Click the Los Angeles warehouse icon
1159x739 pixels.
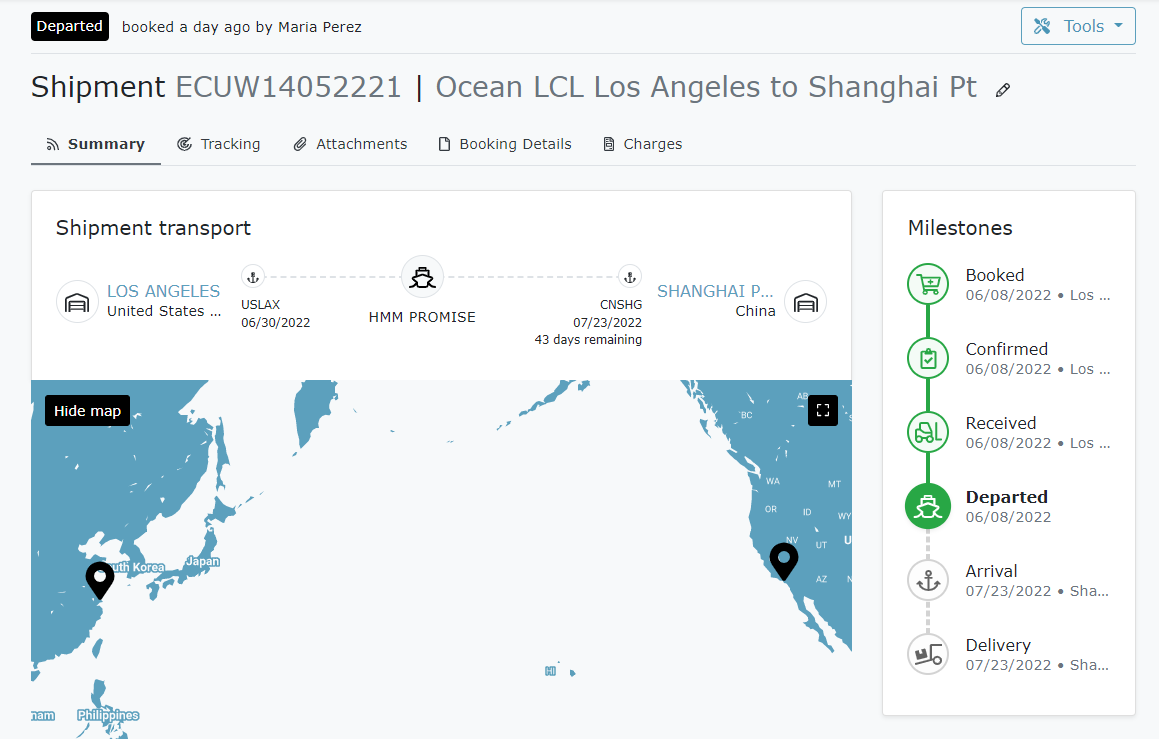pyautogui.click(x=77, y=302)
